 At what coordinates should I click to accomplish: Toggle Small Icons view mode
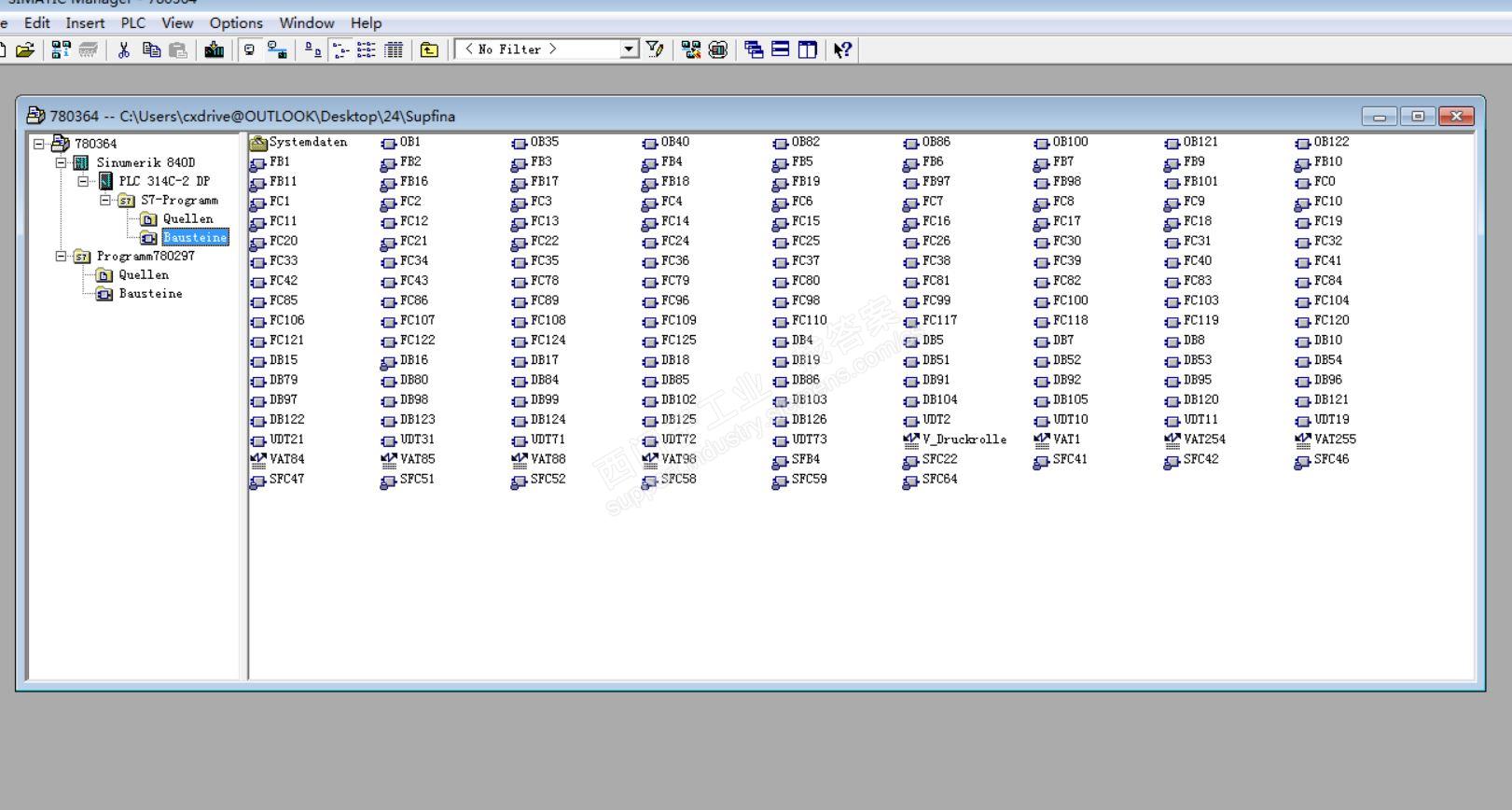pyautogui.click(x=340, y=49)
